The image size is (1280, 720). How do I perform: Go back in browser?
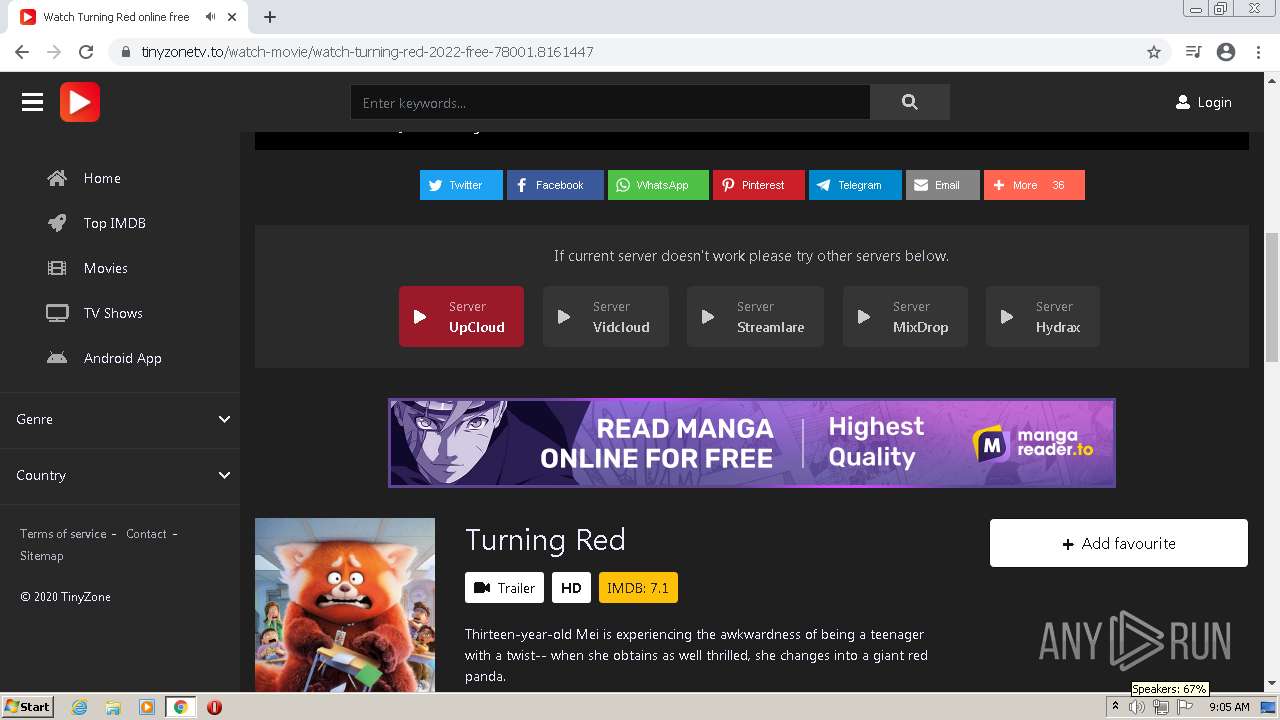coord(22,52)
